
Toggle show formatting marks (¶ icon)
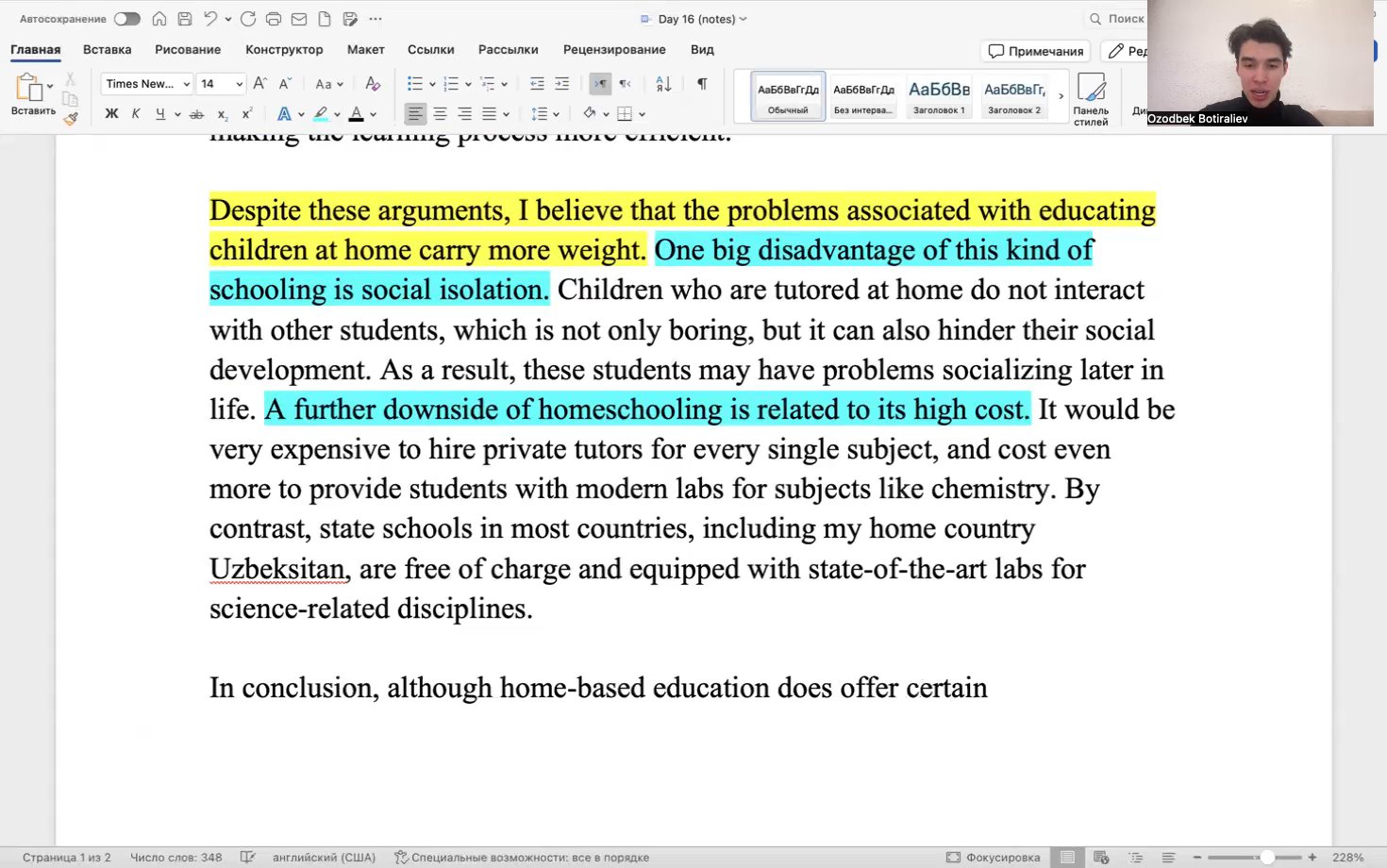click(701, 84)
